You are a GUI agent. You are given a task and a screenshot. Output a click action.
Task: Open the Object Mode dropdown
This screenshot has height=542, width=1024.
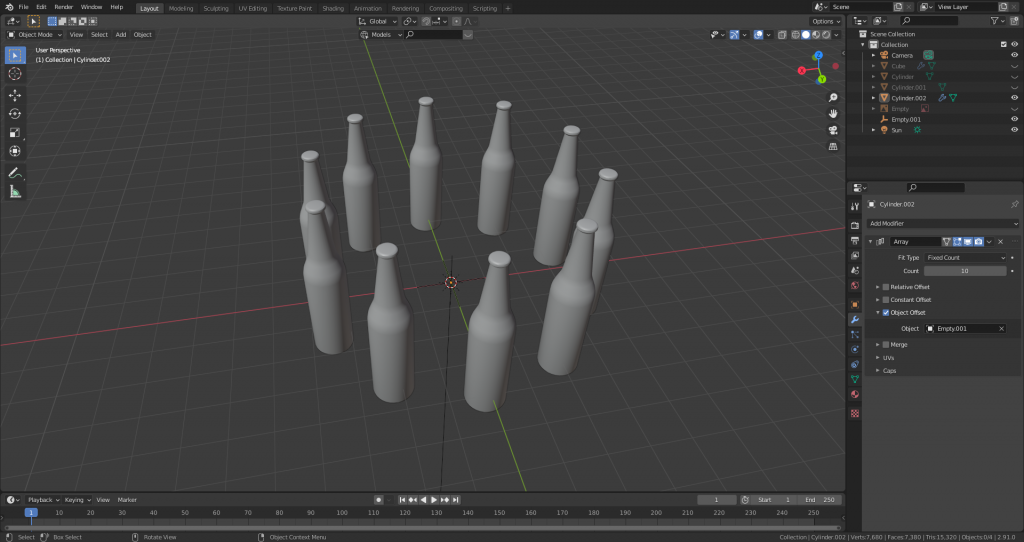(35, 35)
